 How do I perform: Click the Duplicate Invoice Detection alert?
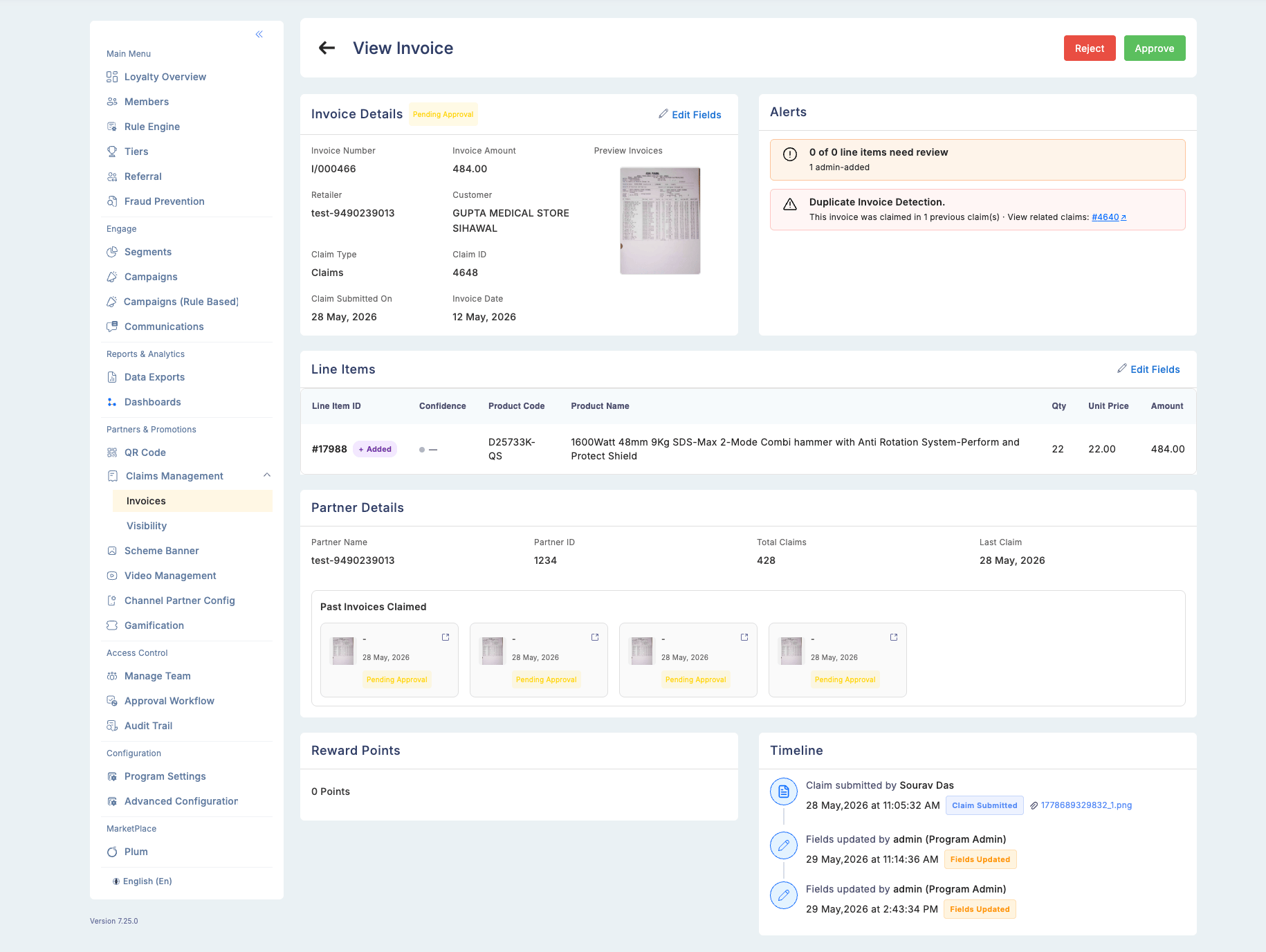point(978,210)
